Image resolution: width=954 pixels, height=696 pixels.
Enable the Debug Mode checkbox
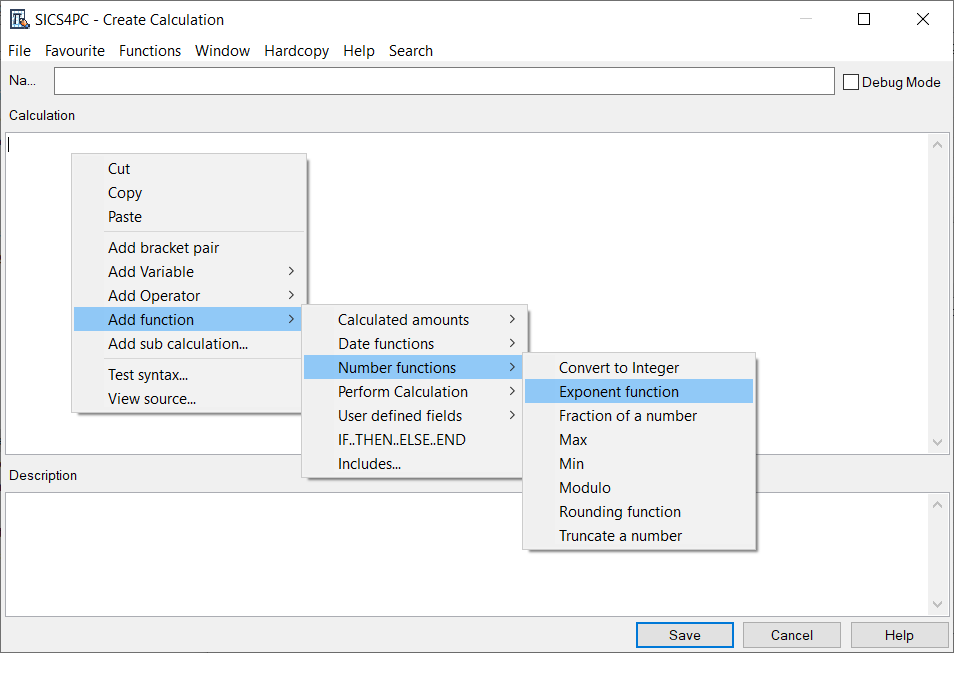[x=851, y=83]
